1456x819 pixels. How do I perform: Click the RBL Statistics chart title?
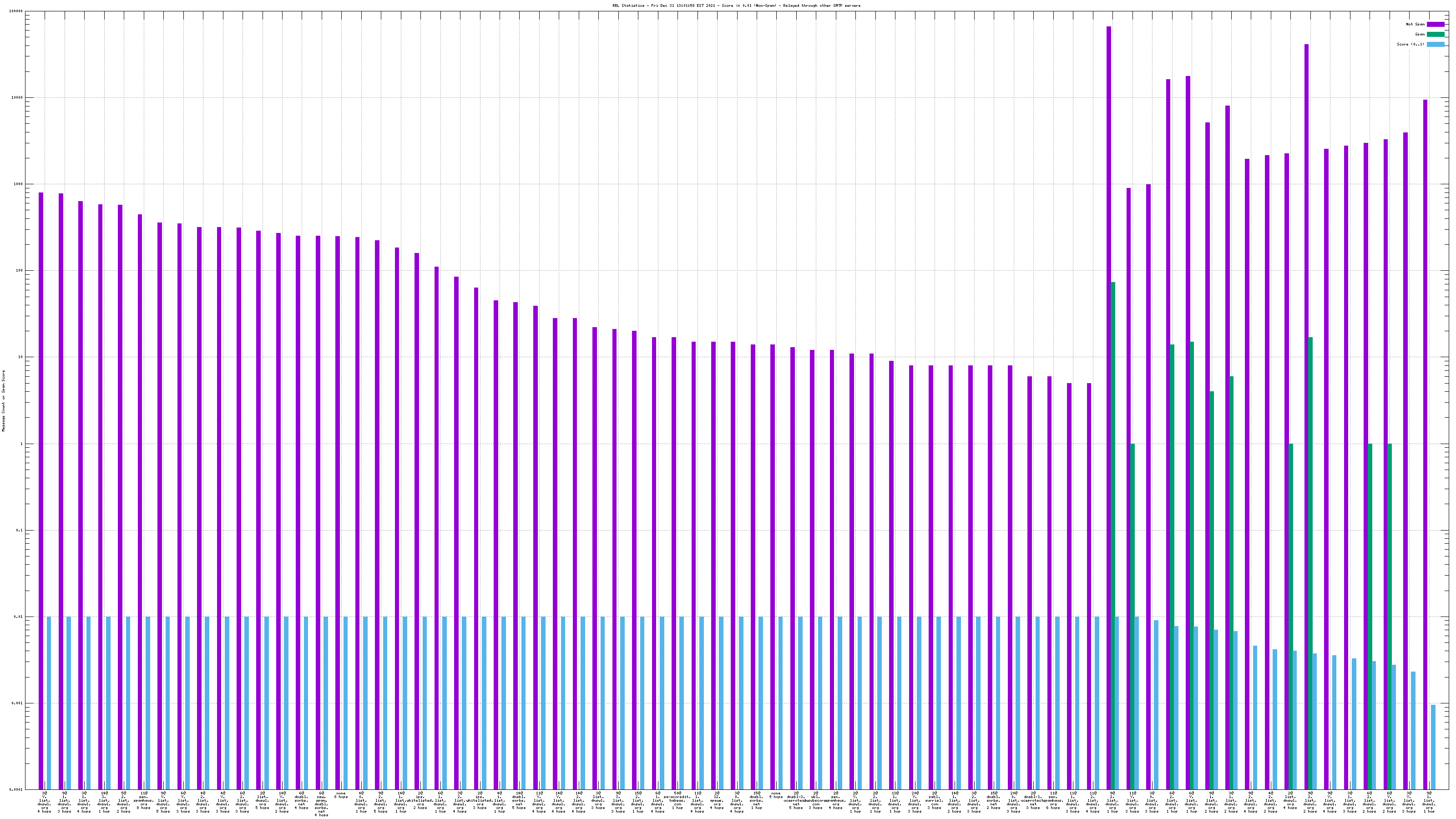point(736,5)
